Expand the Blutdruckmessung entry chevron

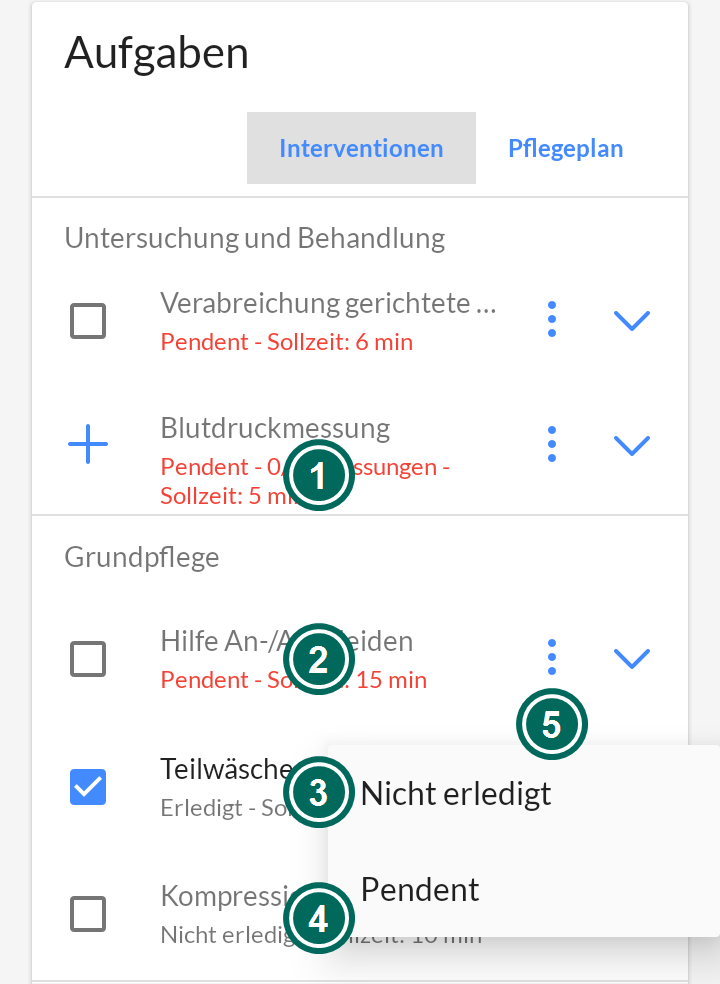point(631,445)
